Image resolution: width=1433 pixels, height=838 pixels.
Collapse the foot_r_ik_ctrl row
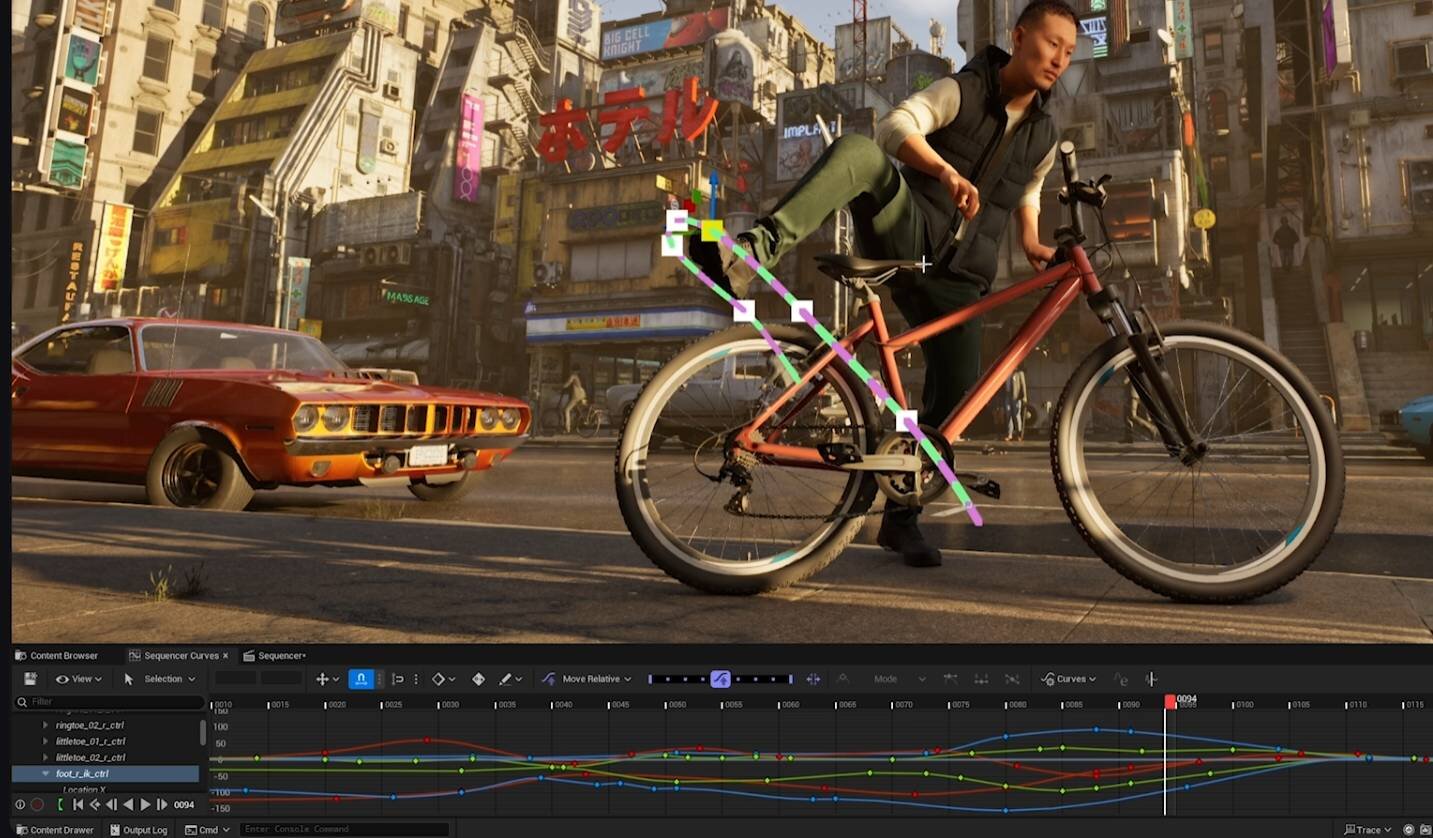point(44,773)
